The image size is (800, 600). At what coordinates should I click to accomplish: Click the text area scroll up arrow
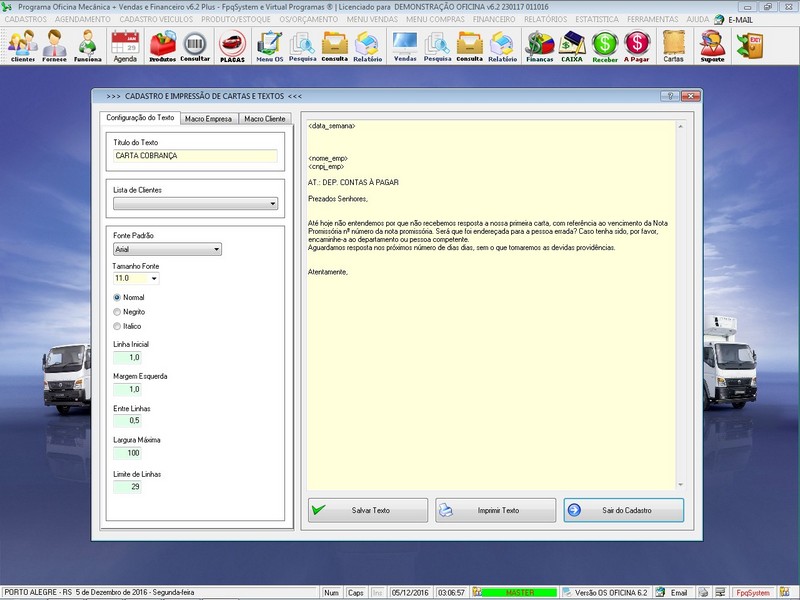(680, 126)
